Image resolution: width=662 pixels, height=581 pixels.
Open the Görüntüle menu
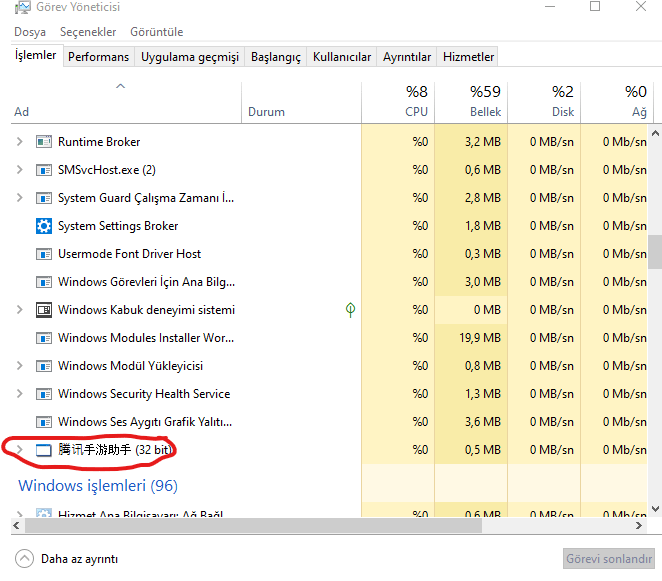(x=157, y=32)
